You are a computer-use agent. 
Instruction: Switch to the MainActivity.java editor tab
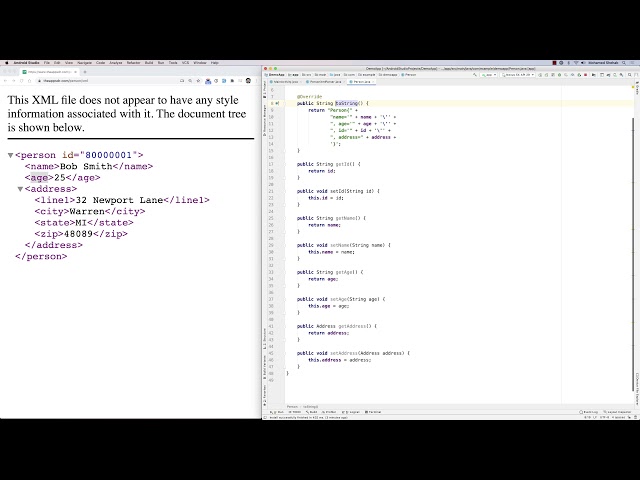pos(286,82)
